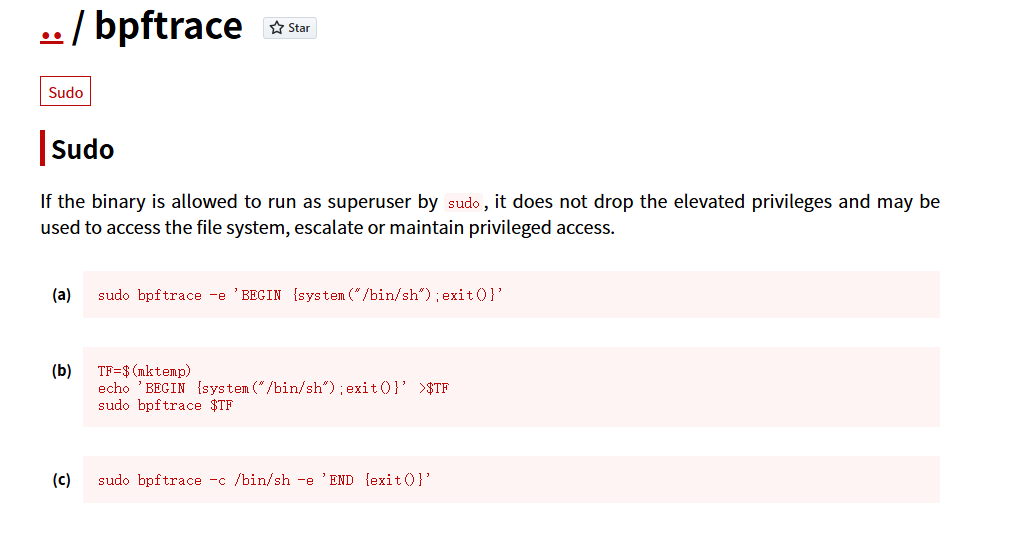This screenshot has width=1028, height=560.
Task: Select the (a) example label
Action: 62,295
